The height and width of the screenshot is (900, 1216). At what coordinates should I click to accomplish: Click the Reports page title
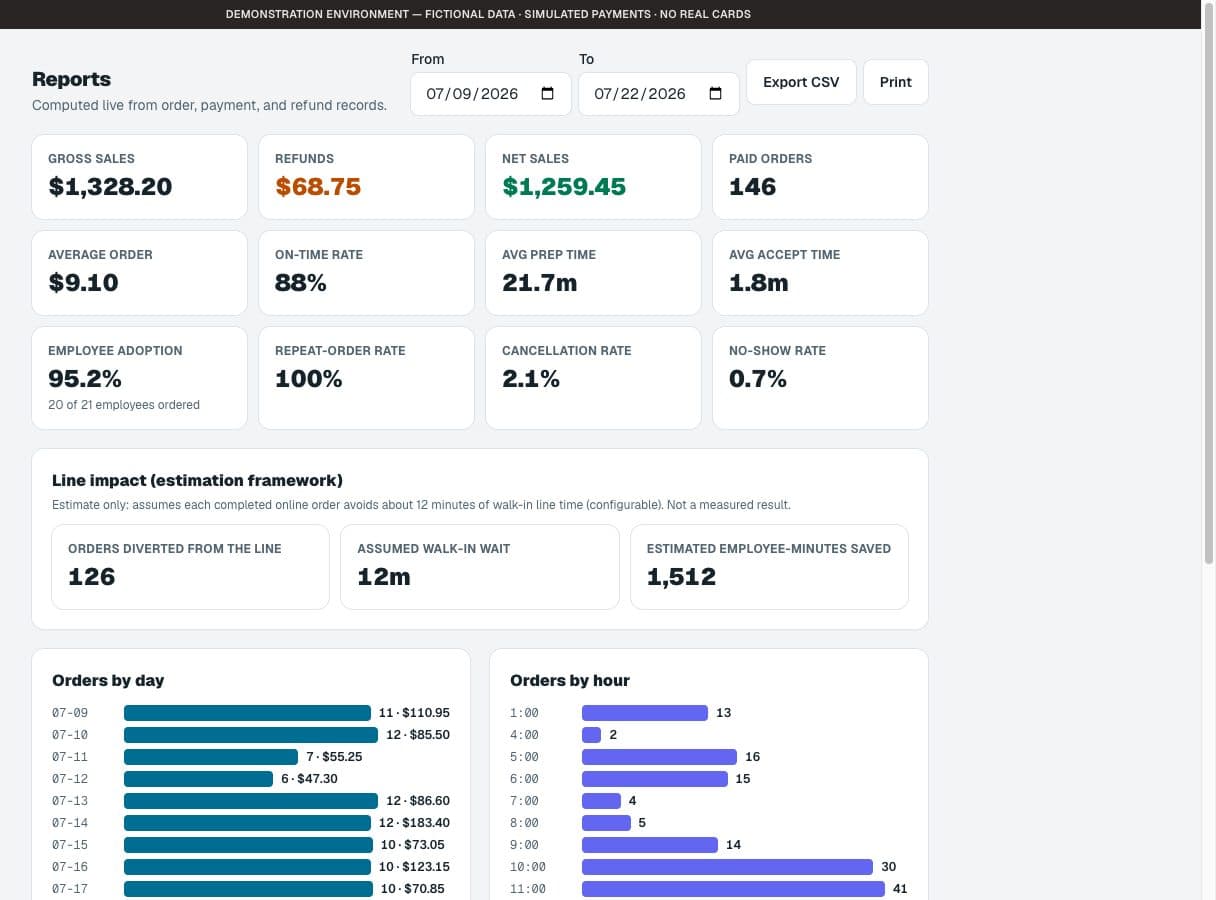coord(71,79)
